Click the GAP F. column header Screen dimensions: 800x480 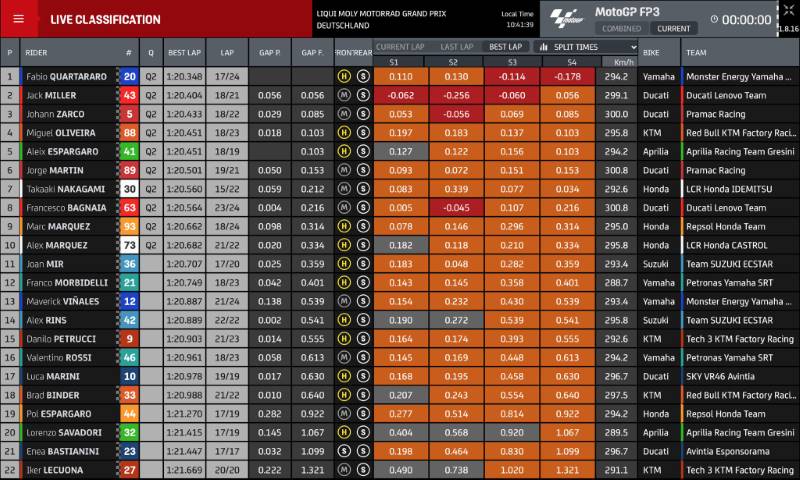click(312, 53)
